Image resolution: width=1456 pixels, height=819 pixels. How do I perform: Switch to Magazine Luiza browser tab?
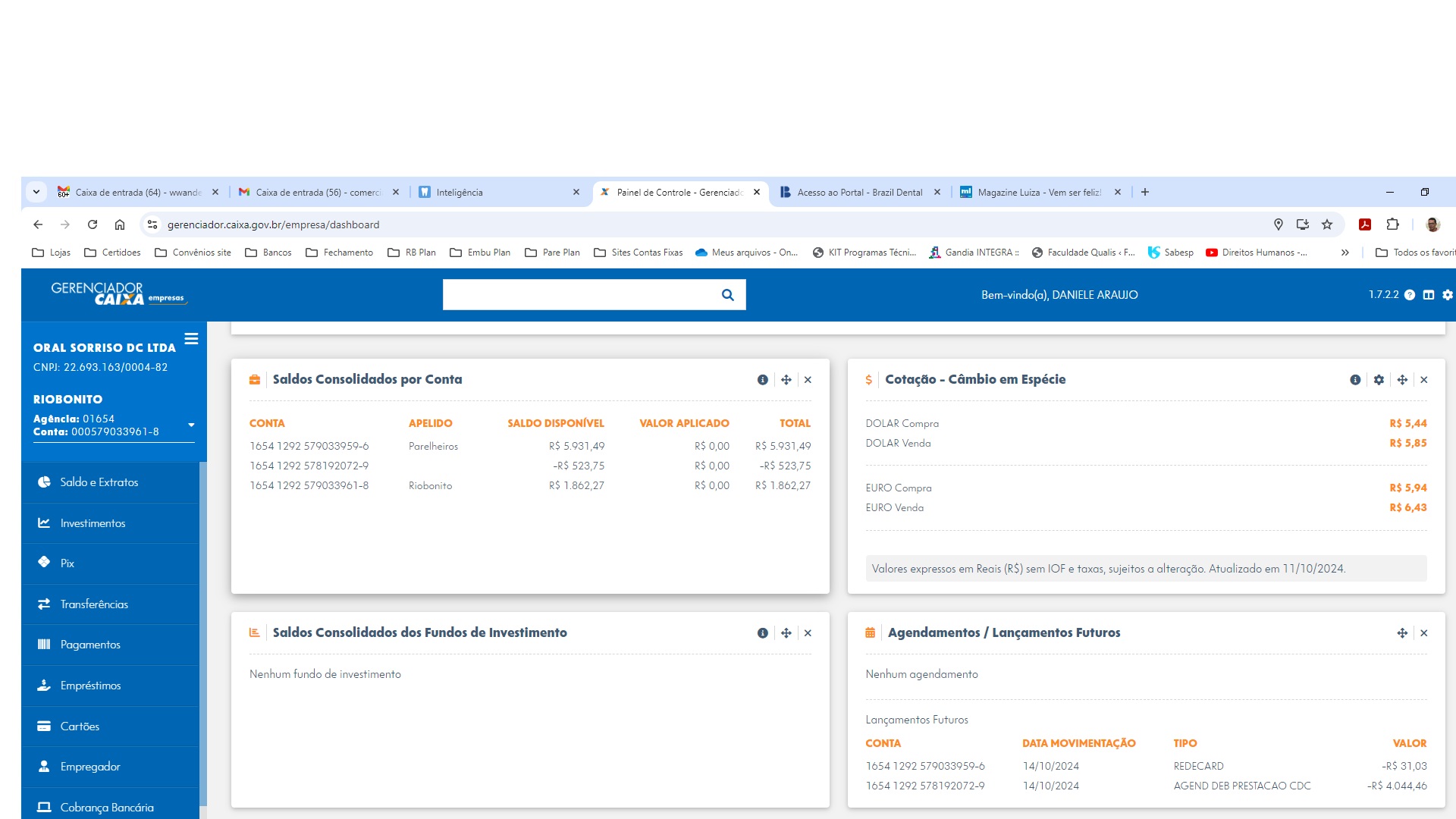1037,193
